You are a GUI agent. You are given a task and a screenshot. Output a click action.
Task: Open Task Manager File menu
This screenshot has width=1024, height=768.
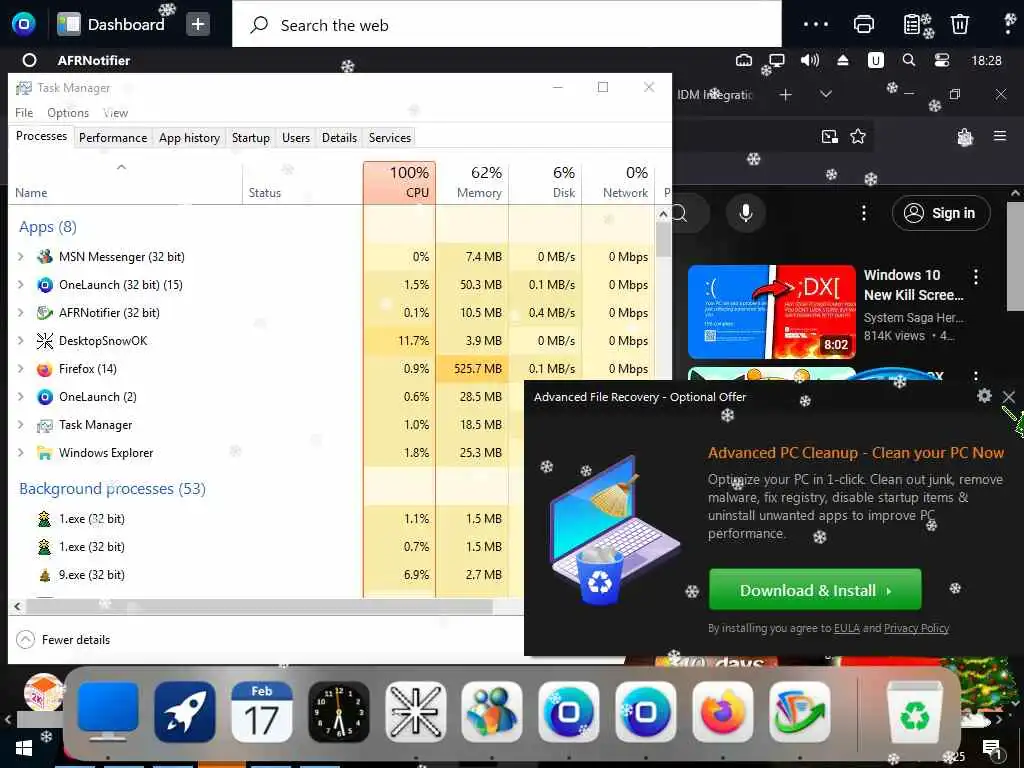coord(24,113)
